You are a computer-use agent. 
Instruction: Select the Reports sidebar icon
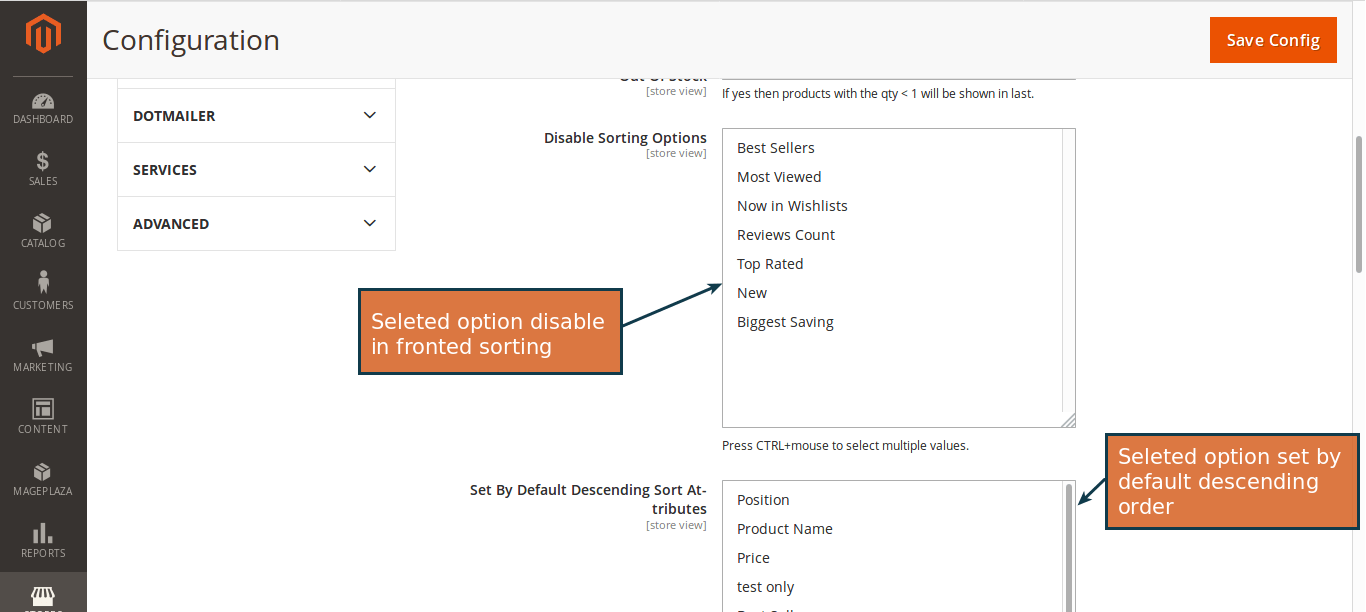(x=43, y=539)
